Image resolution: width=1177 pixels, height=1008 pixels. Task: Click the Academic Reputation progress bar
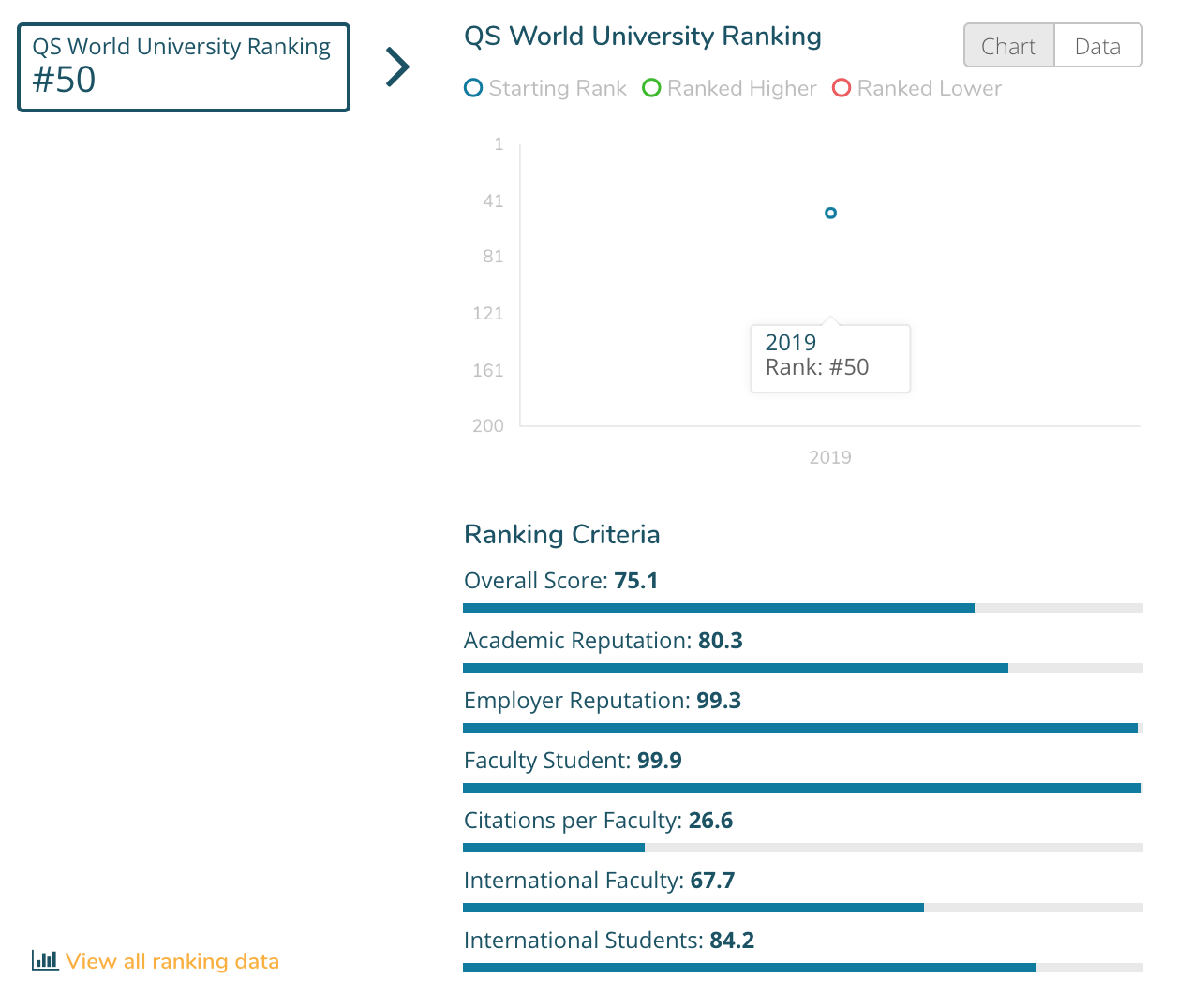803,668
